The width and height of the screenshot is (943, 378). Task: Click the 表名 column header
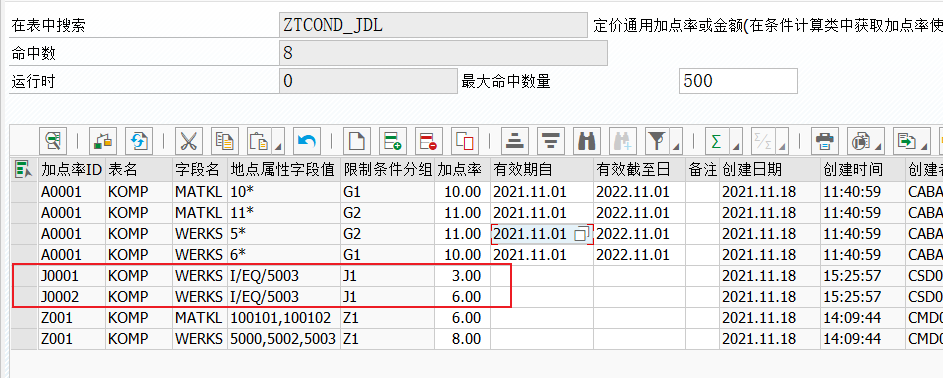140,170
